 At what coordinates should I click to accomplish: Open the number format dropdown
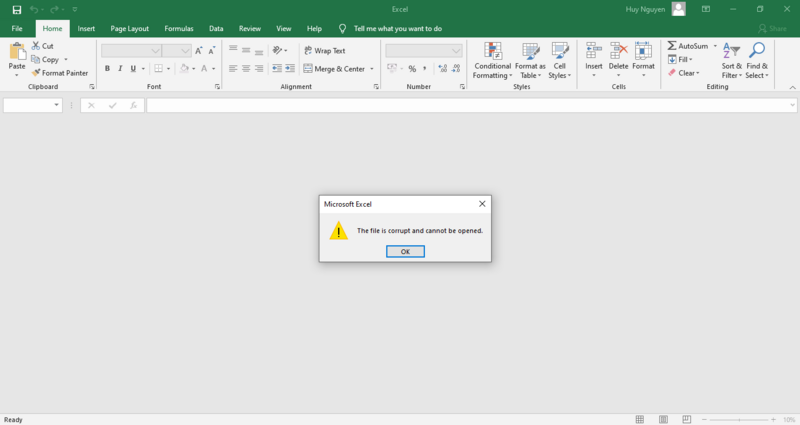[457, 50]
